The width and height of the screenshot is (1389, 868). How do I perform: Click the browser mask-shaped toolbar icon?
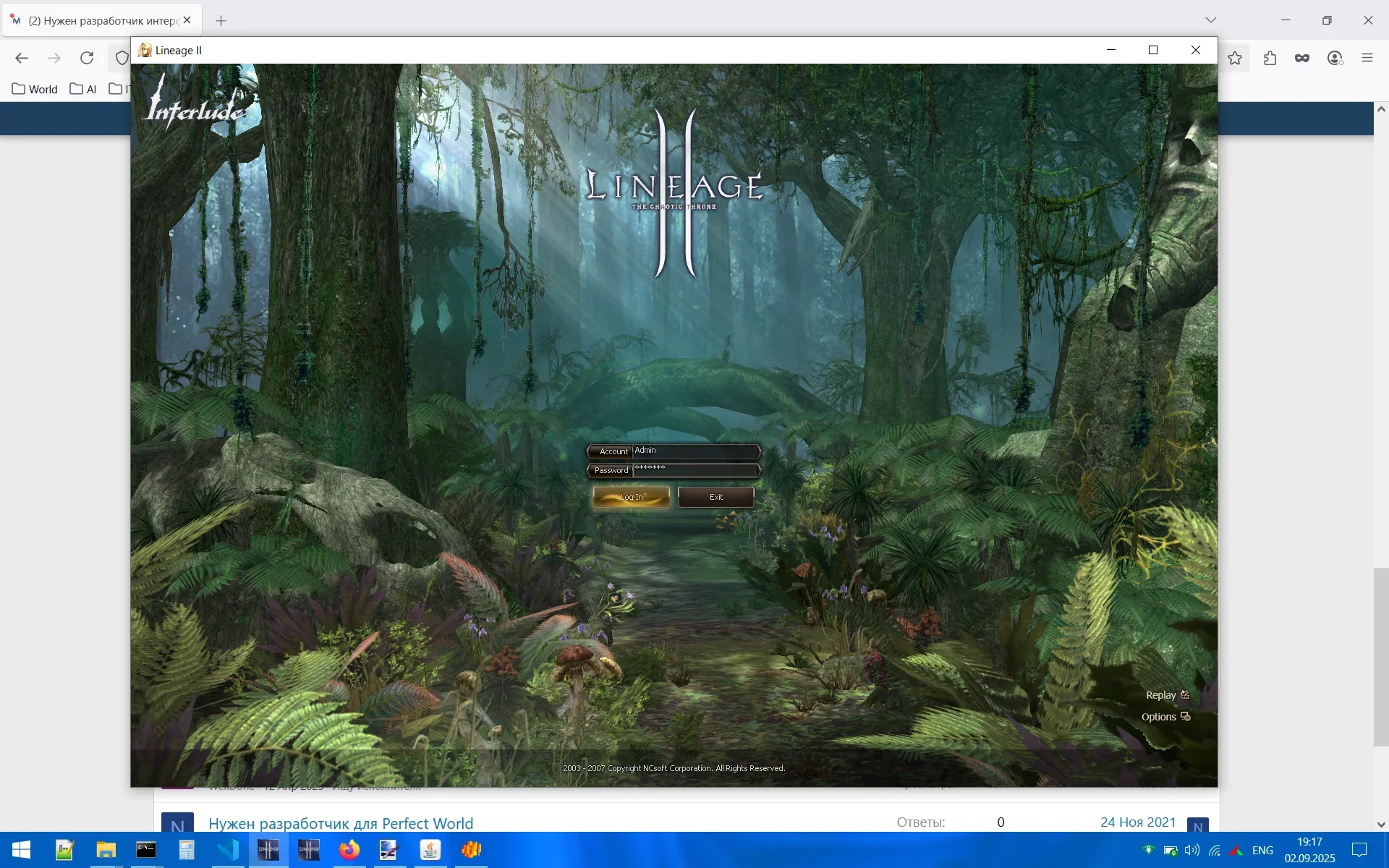(1302, 58)
